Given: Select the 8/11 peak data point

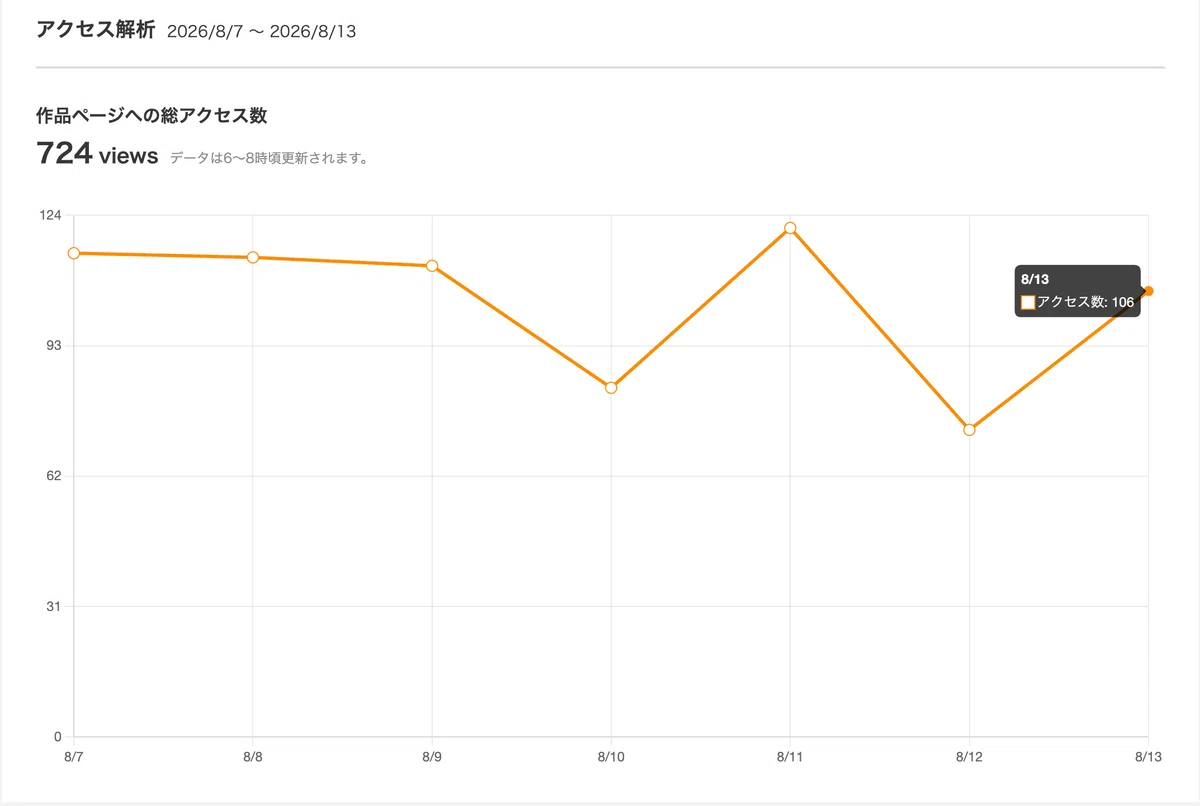Looking at the screenshot, I should coord(790,228).
